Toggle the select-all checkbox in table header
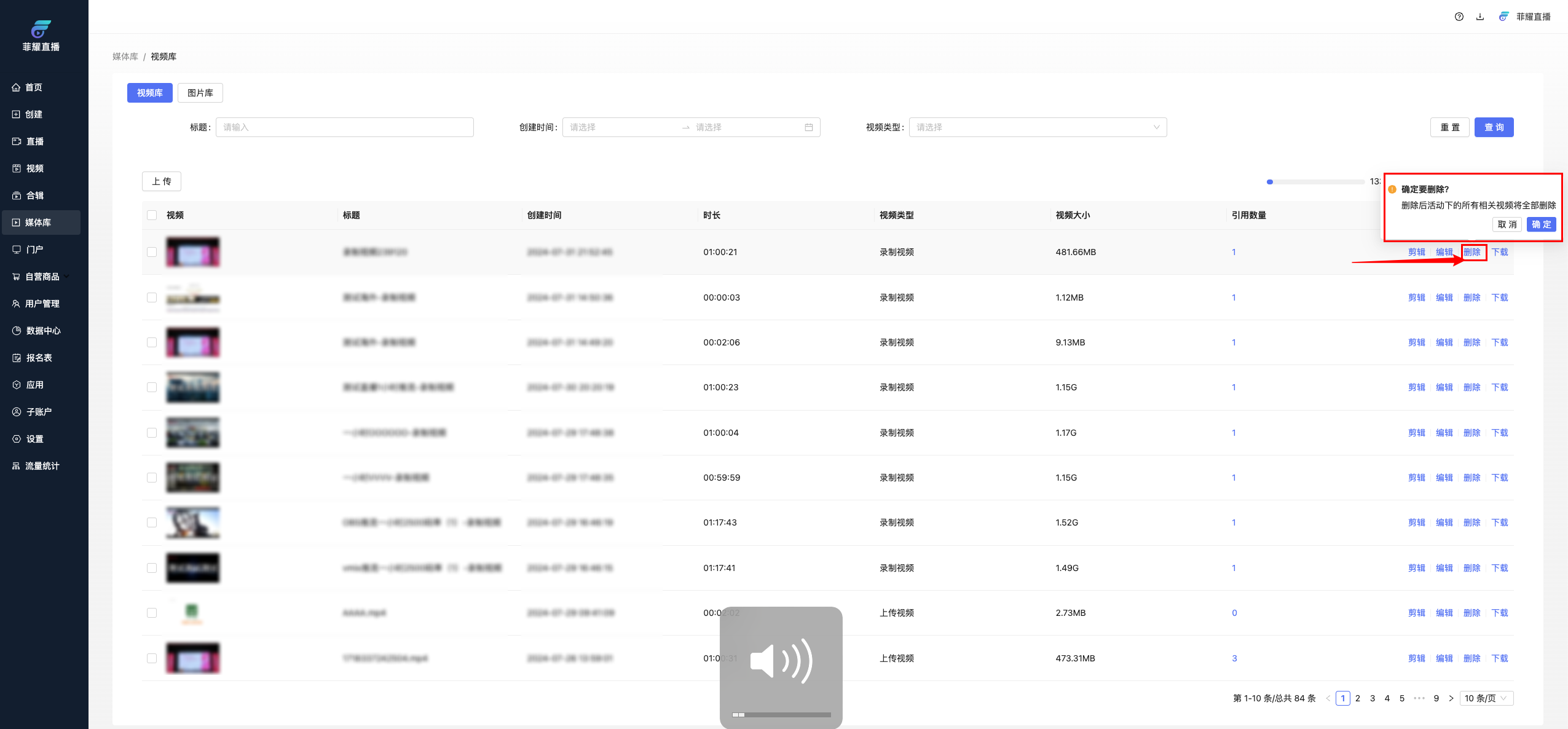 pyautogui.click(x=152, y=215)
